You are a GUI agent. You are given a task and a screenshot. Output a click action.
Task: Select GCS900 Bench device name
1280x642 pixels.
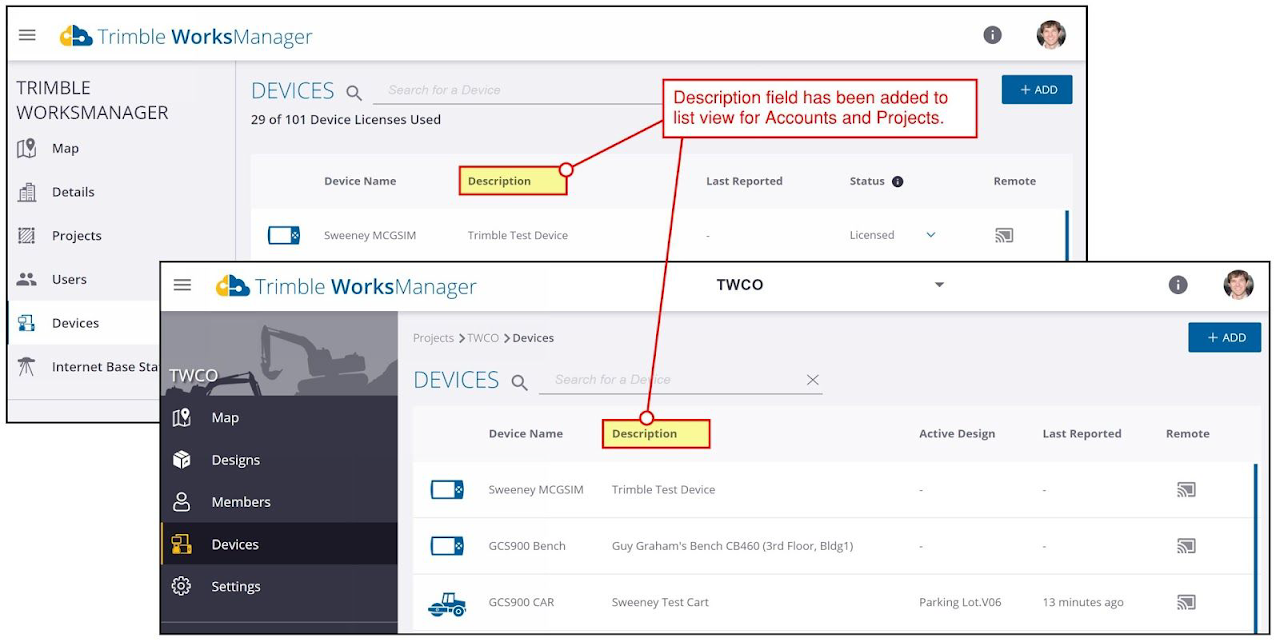coord(527,546)
